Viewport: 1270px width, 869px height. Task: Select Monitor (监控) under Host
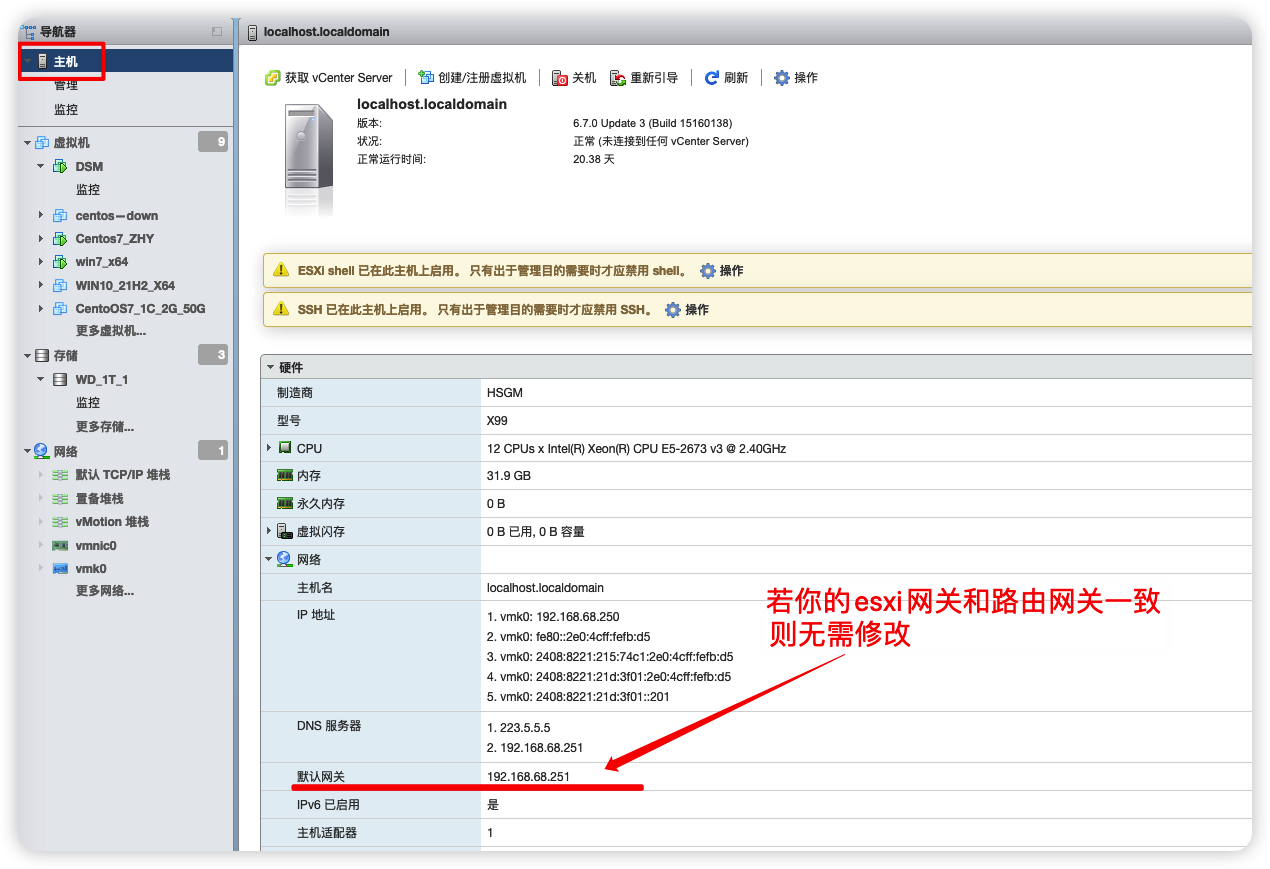(66, 110)
